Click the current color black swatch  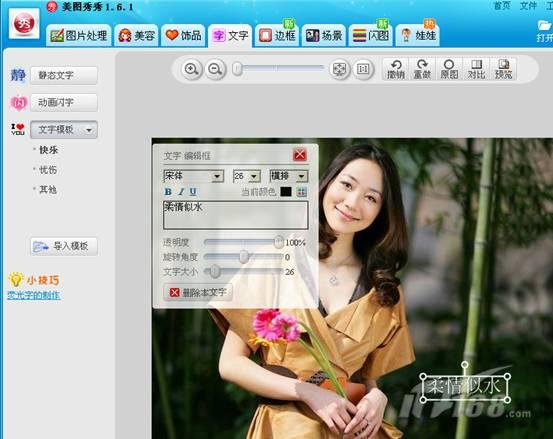pos(286,191)
